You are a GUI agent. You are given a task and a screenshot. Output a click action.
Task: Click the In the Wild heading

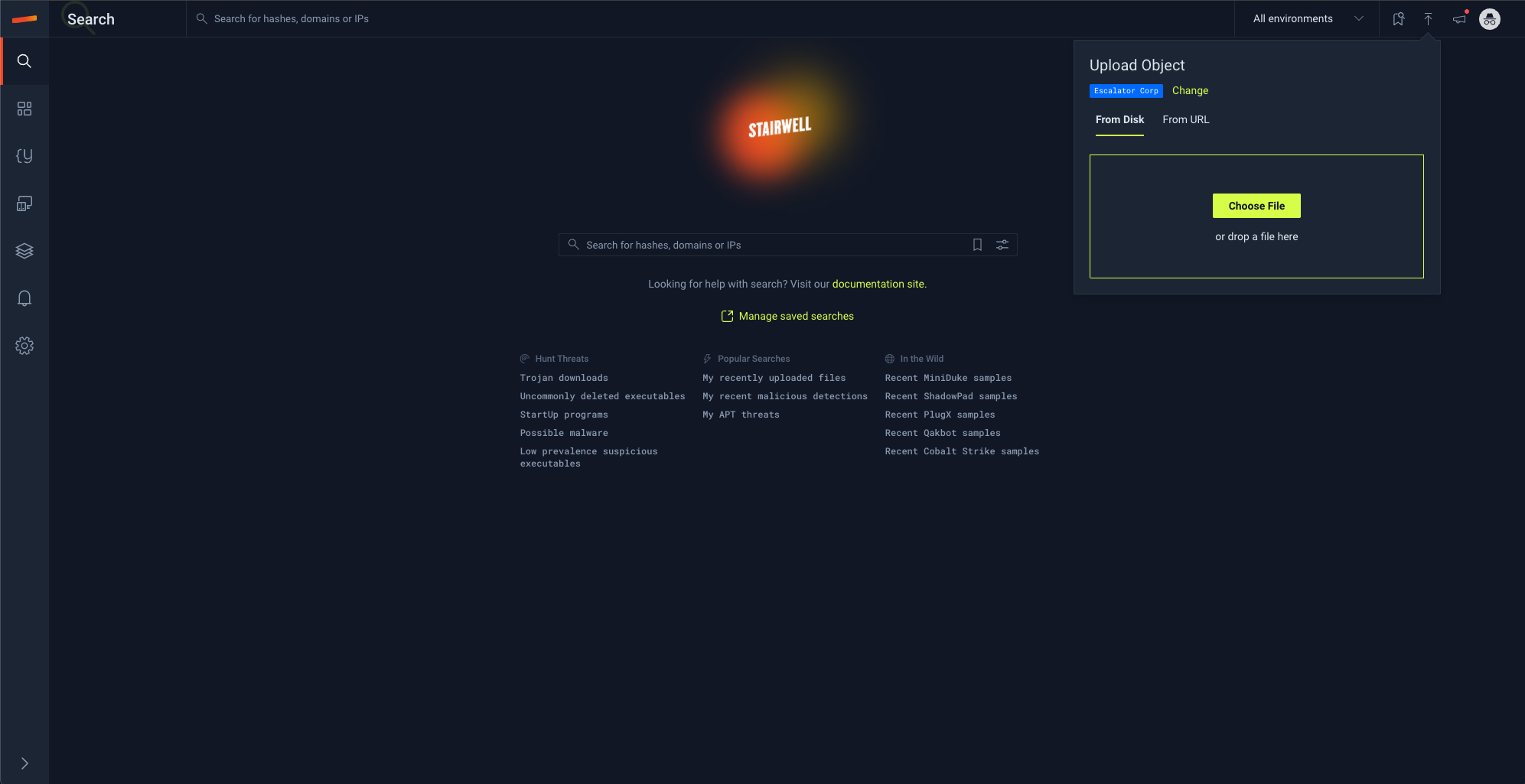click(921, 359)
